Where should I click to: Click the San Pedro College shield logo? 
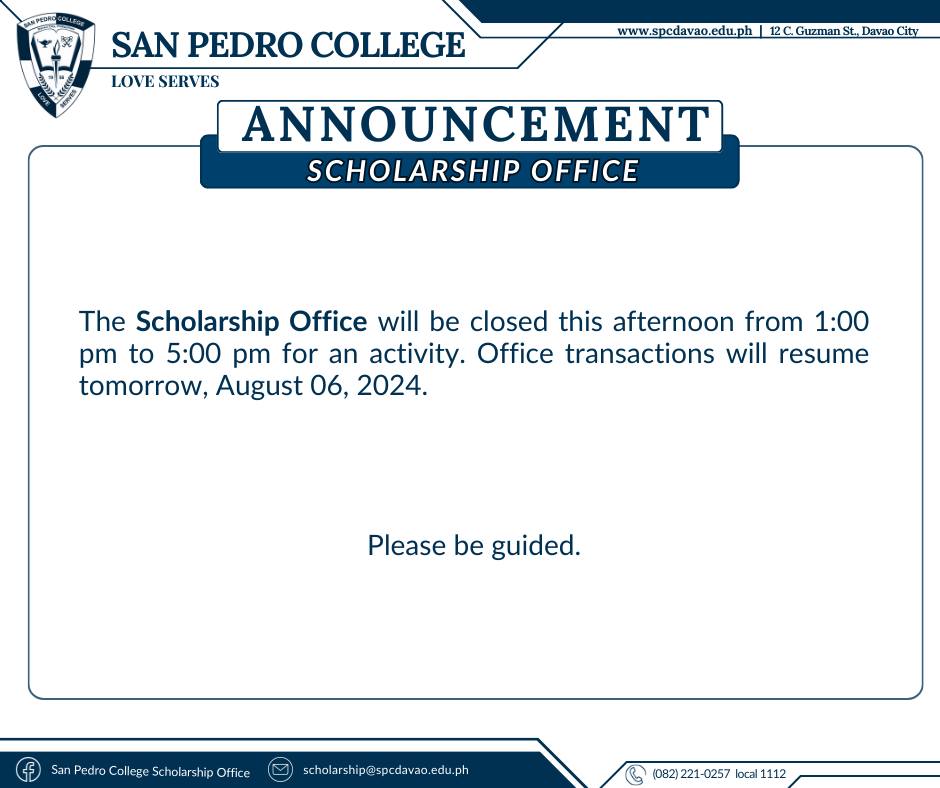56,65
